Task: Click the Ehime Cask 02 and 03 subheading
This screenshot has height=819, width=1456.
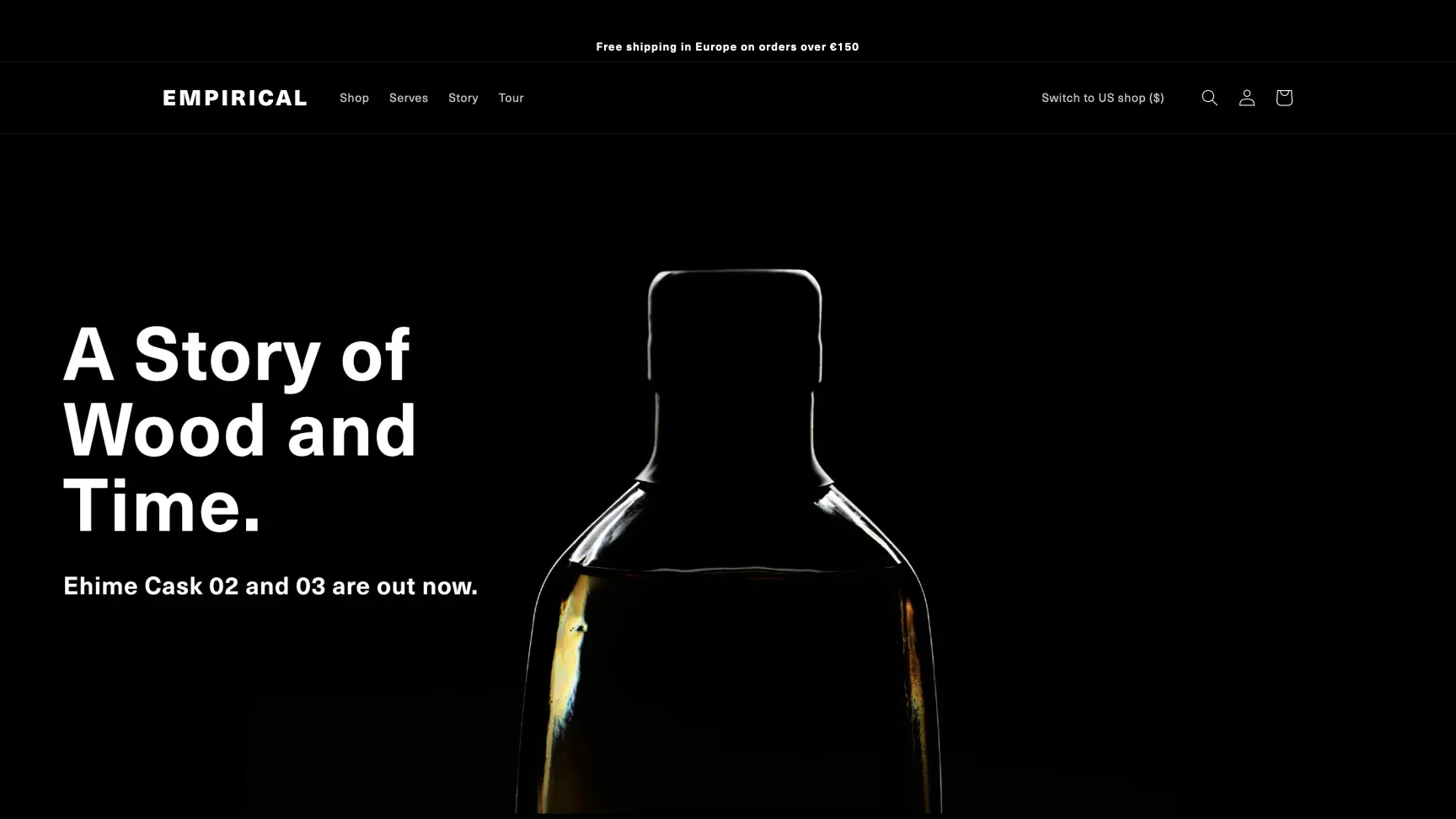Action: pyautogui.click(x=270, y=586)
